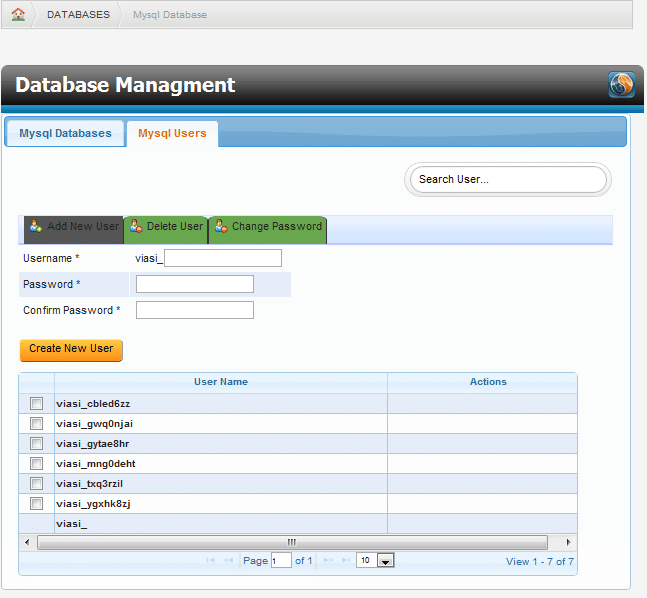Click the home icon in breadcrumb

[x=18, y=15]
